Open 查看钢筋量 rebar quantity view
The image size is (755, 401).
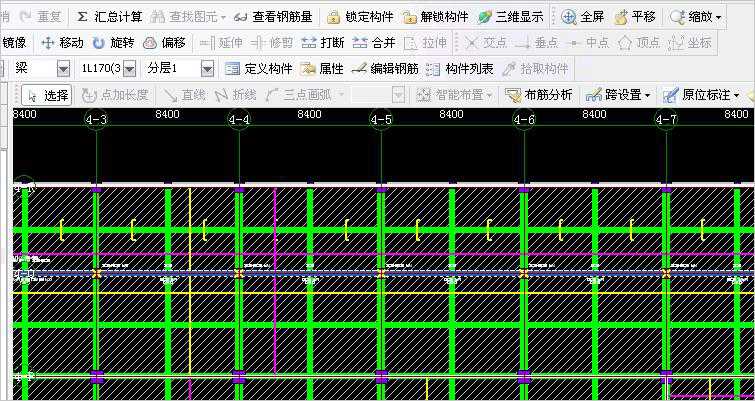tap(273, 17)
